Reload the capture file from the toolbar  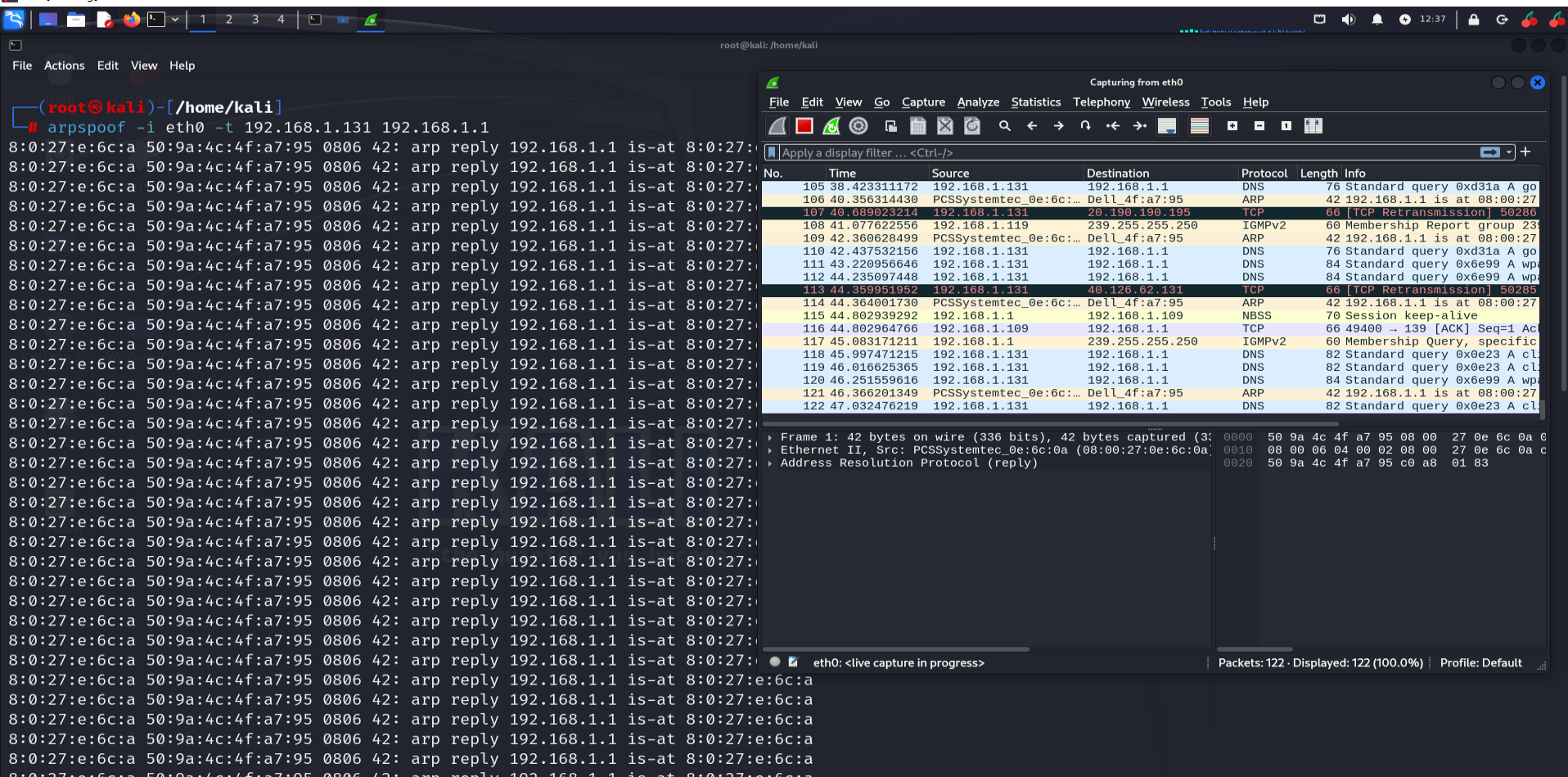tap(972, 126)
